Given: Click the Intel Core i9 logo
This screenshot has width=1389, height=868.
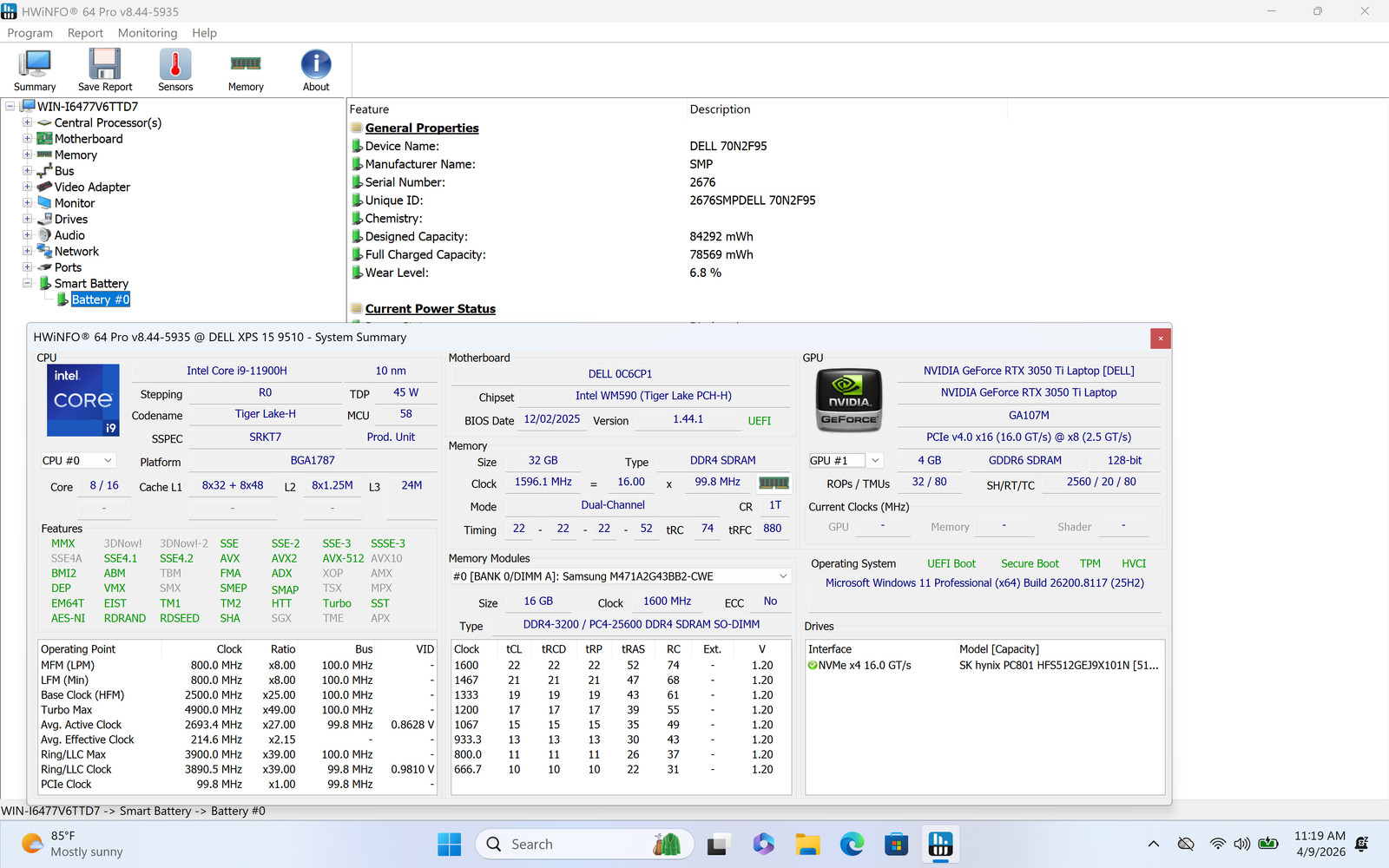Looking at the screenshot, I should click(x=83, y=400).
